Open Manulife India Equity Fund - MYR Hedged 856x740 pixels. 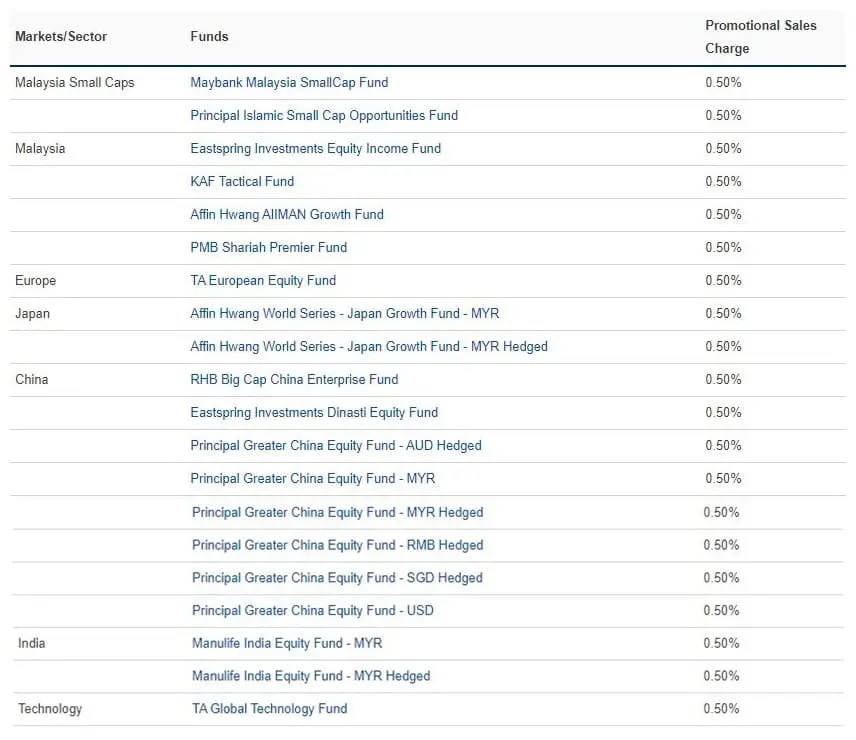(x=311, y=676)
